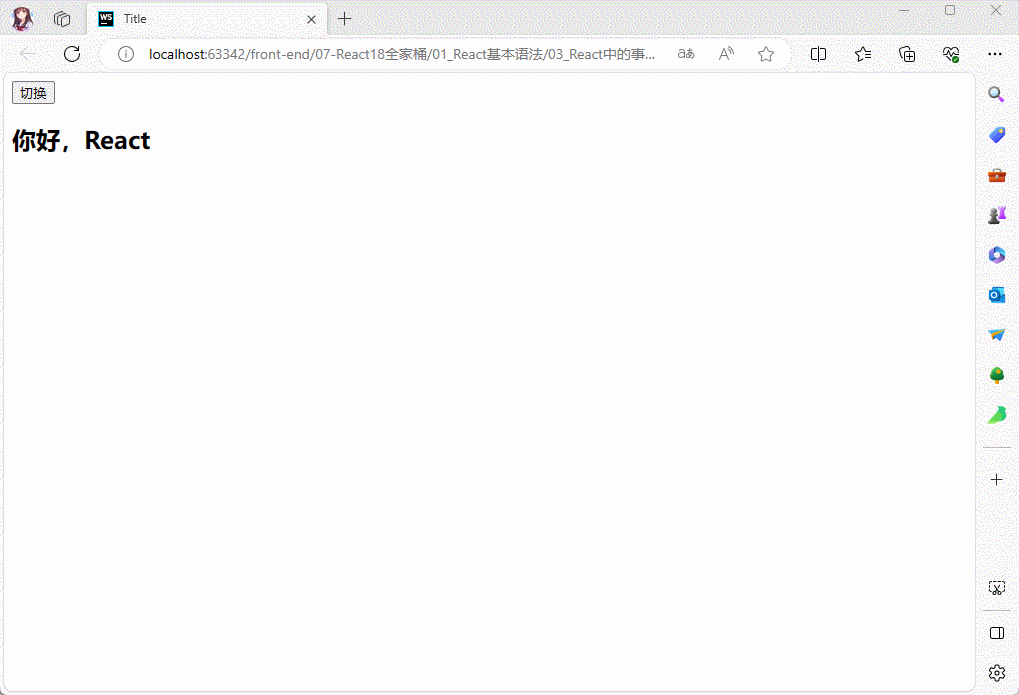Select the Title browser tab
1019x695 pixels.
(200, 19)
